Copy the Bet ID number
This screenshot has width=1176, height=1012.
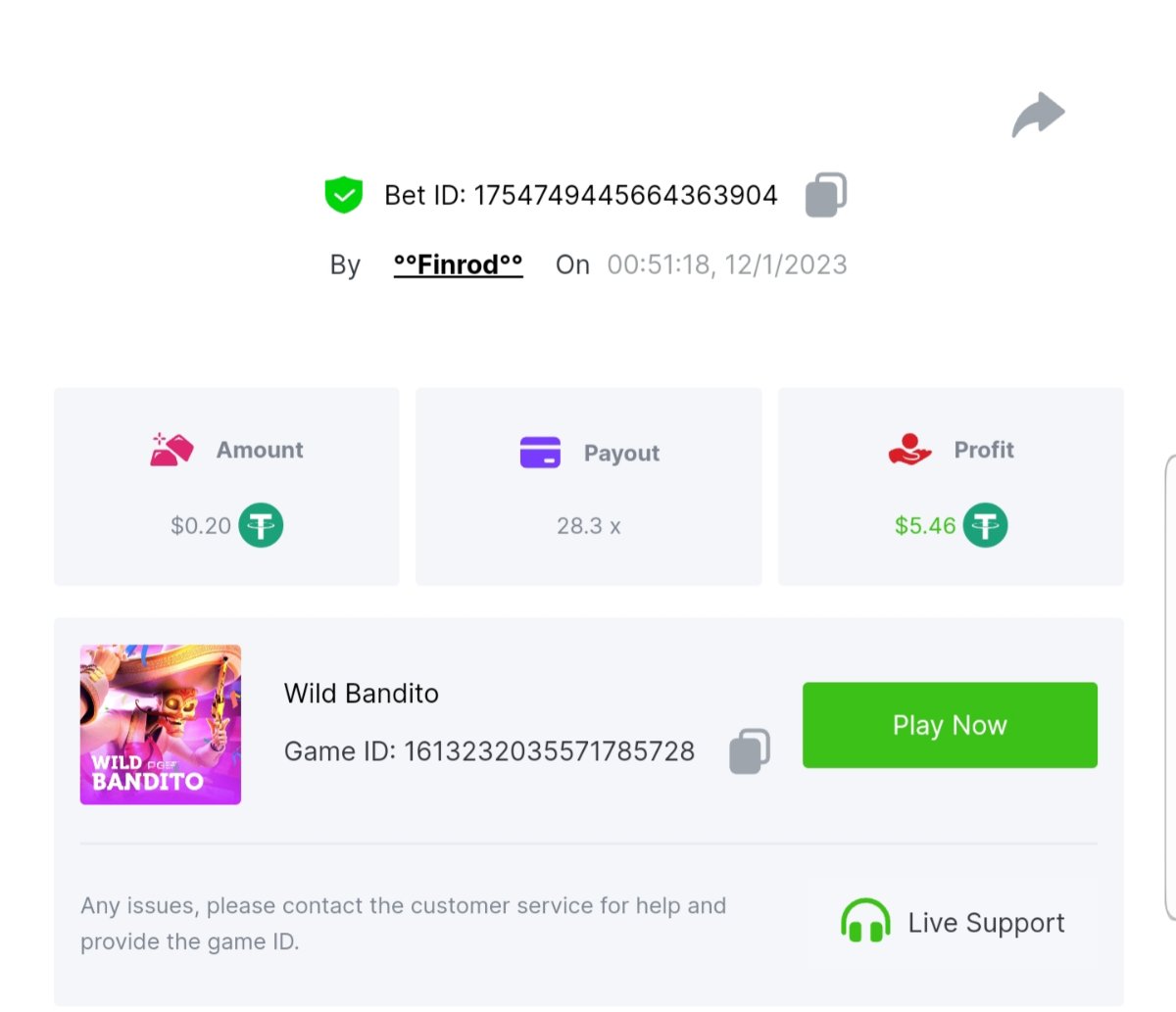[825, 195]
